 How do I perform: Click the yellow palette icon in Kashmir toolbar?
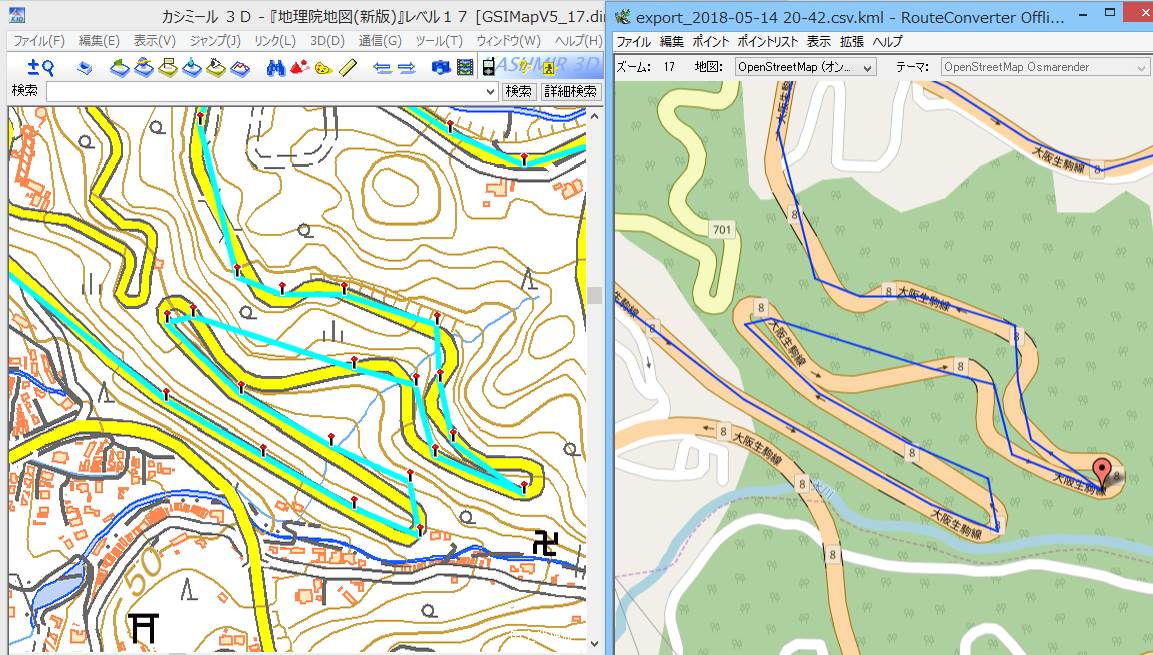click(x=323, y=68)
